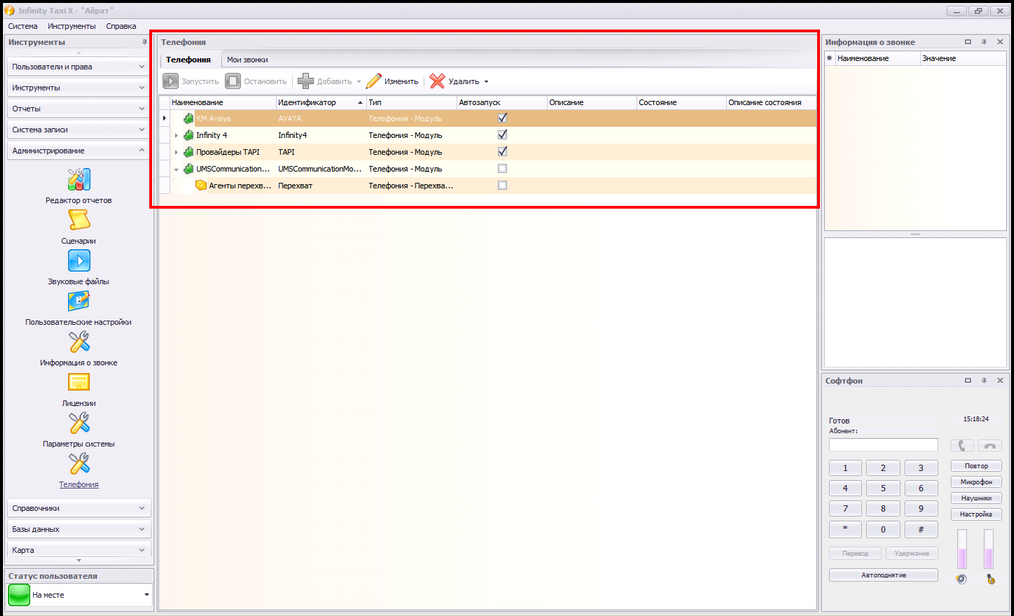Image resolution: width=1014 pixels, height=616 pixels.
Task: Click the Микрофон button
Action: pos(976,482)
